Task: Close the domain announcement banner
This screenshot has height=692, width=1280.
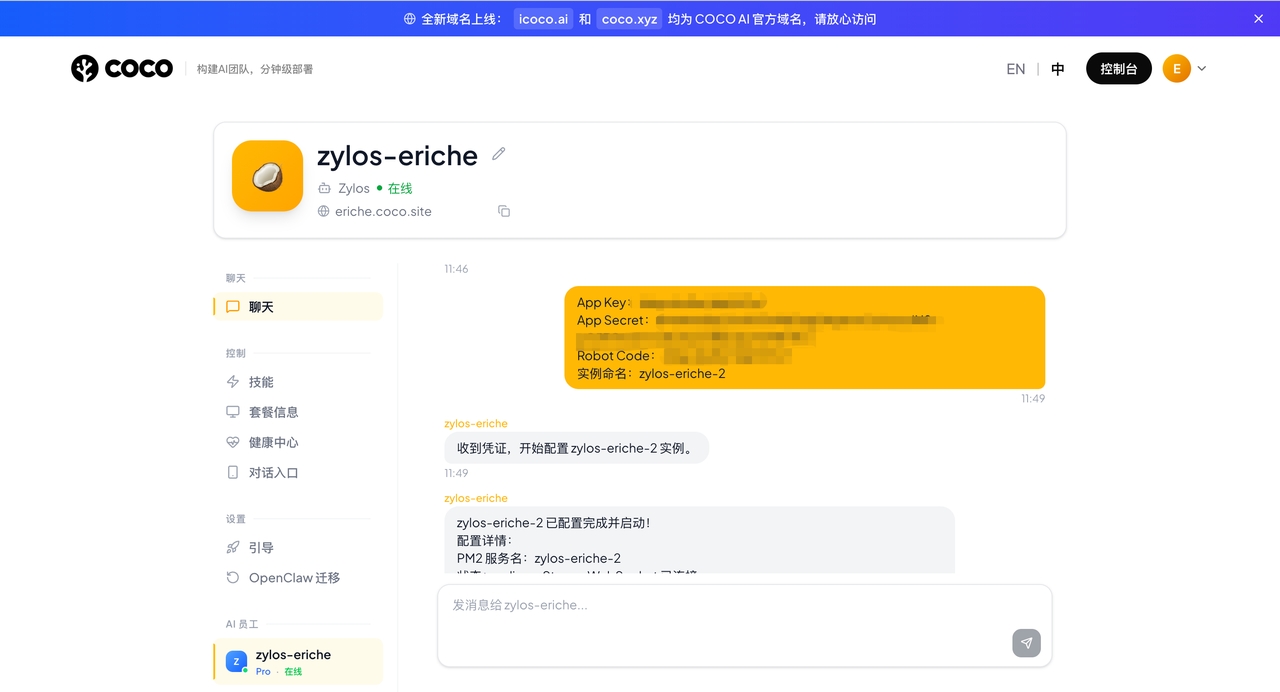Action: point(1258,18)
